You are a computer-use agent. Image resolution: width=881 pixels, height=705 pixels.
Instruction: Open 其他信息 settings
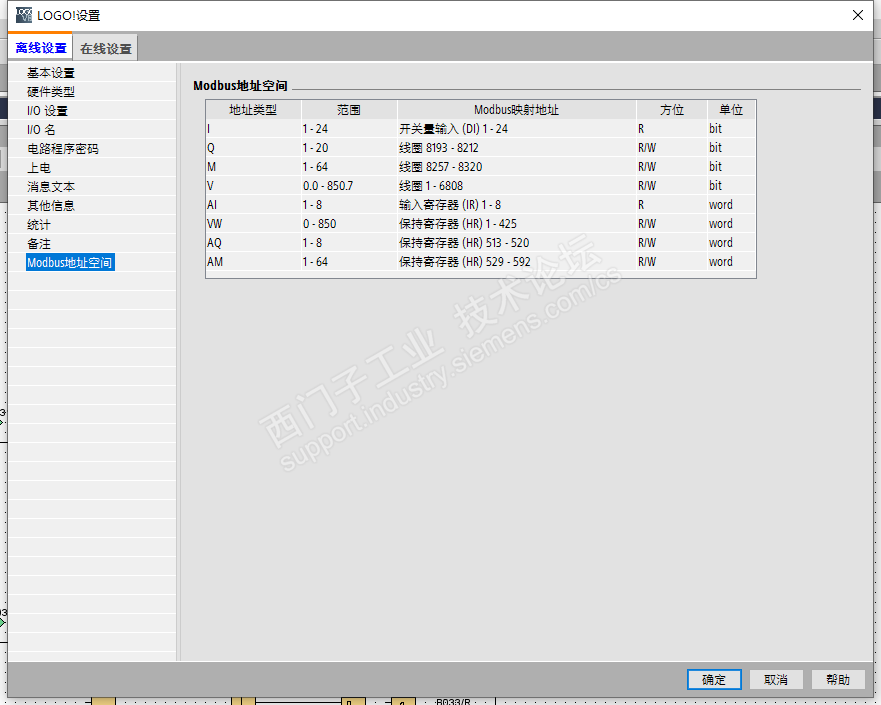click(51, 206)
